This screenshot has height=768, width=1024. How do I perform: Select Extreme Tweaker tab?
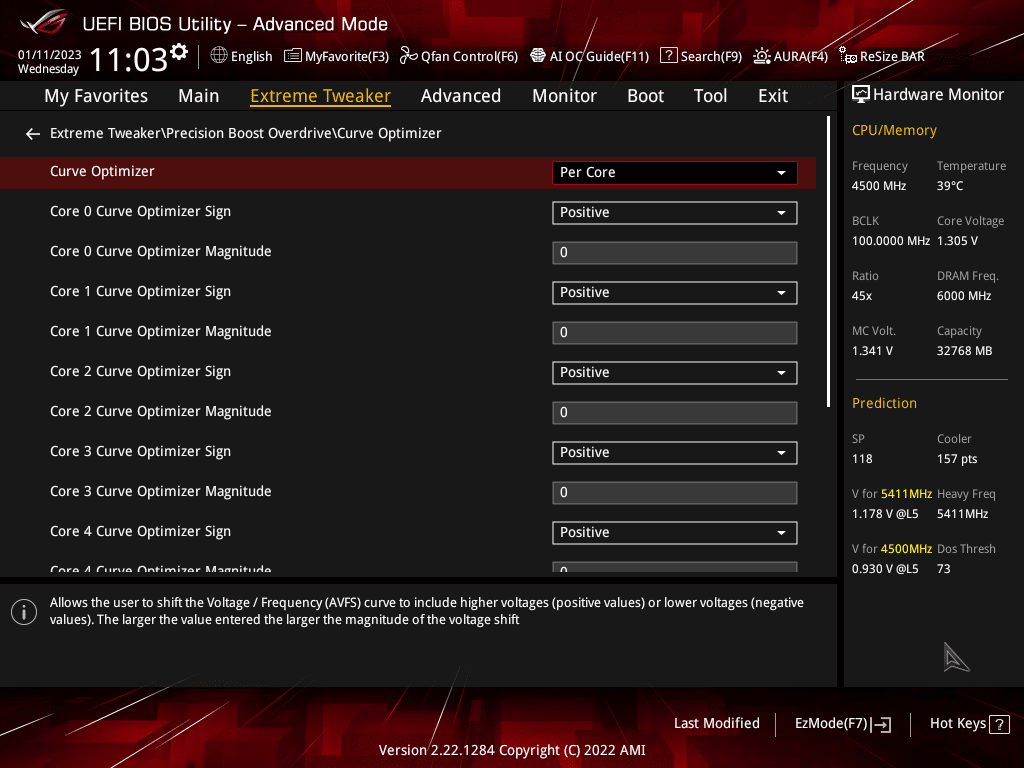click(321, 96)
